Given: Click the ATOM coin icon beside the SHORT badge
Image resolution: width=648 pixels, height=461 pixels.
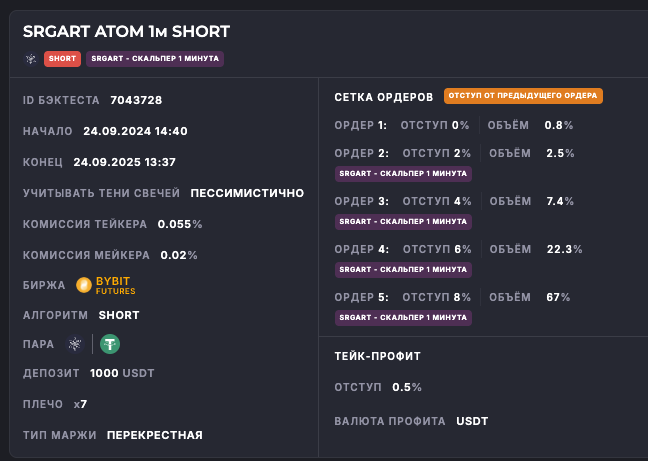Looking at the screenshot, I should [30, 58].
